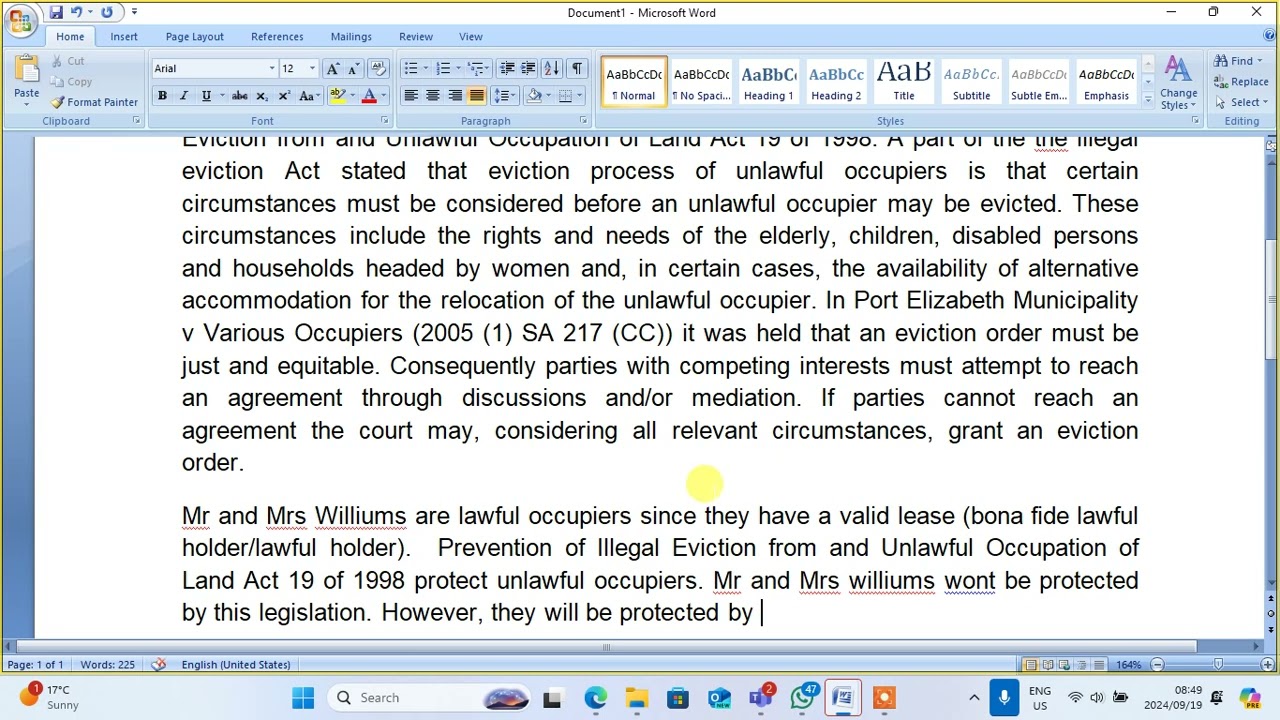The height and width of the screenshot is (720, 1280).
Task: Shrink the font size
Action: coord(354,68)
